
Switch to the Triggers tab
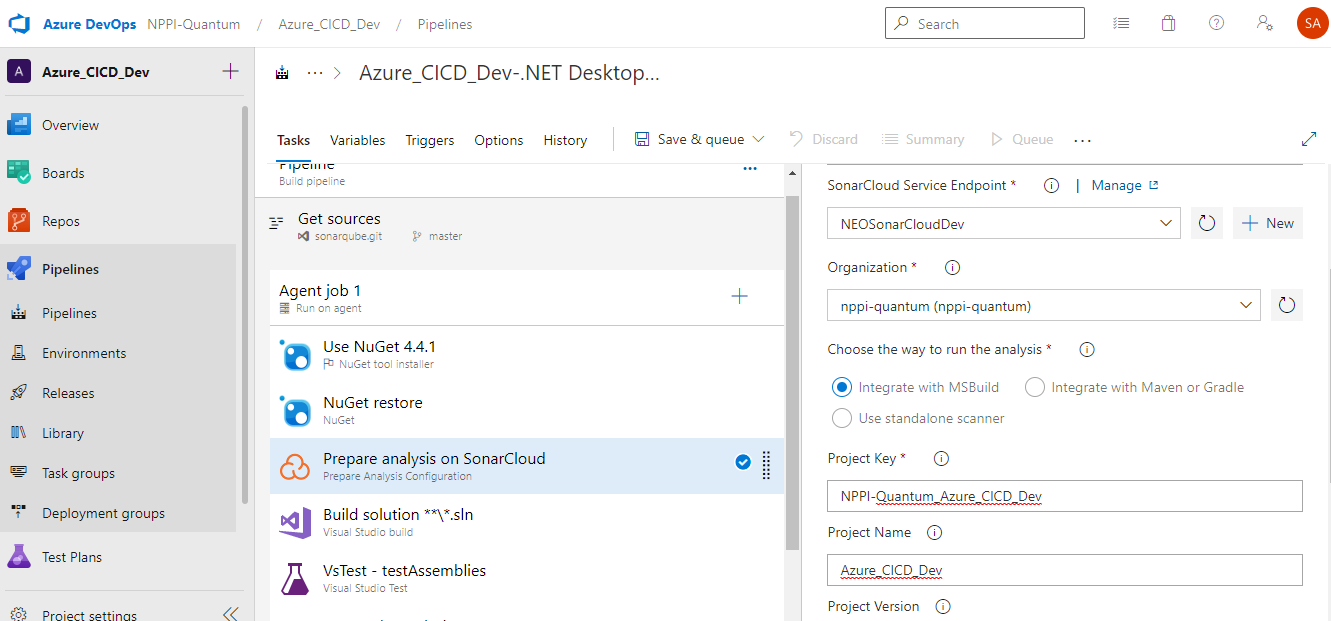(x=430, y=140)
